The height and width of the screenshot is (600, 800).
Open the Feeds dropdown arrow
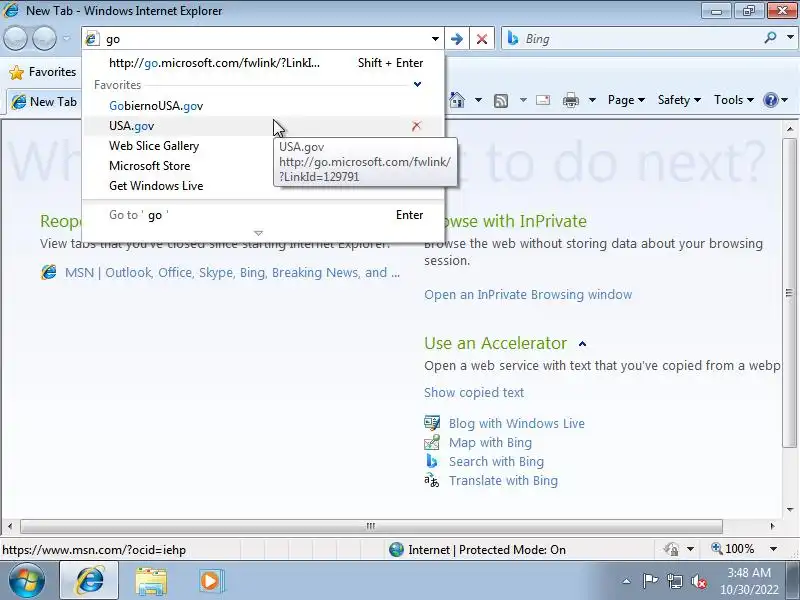coord(523,100)
